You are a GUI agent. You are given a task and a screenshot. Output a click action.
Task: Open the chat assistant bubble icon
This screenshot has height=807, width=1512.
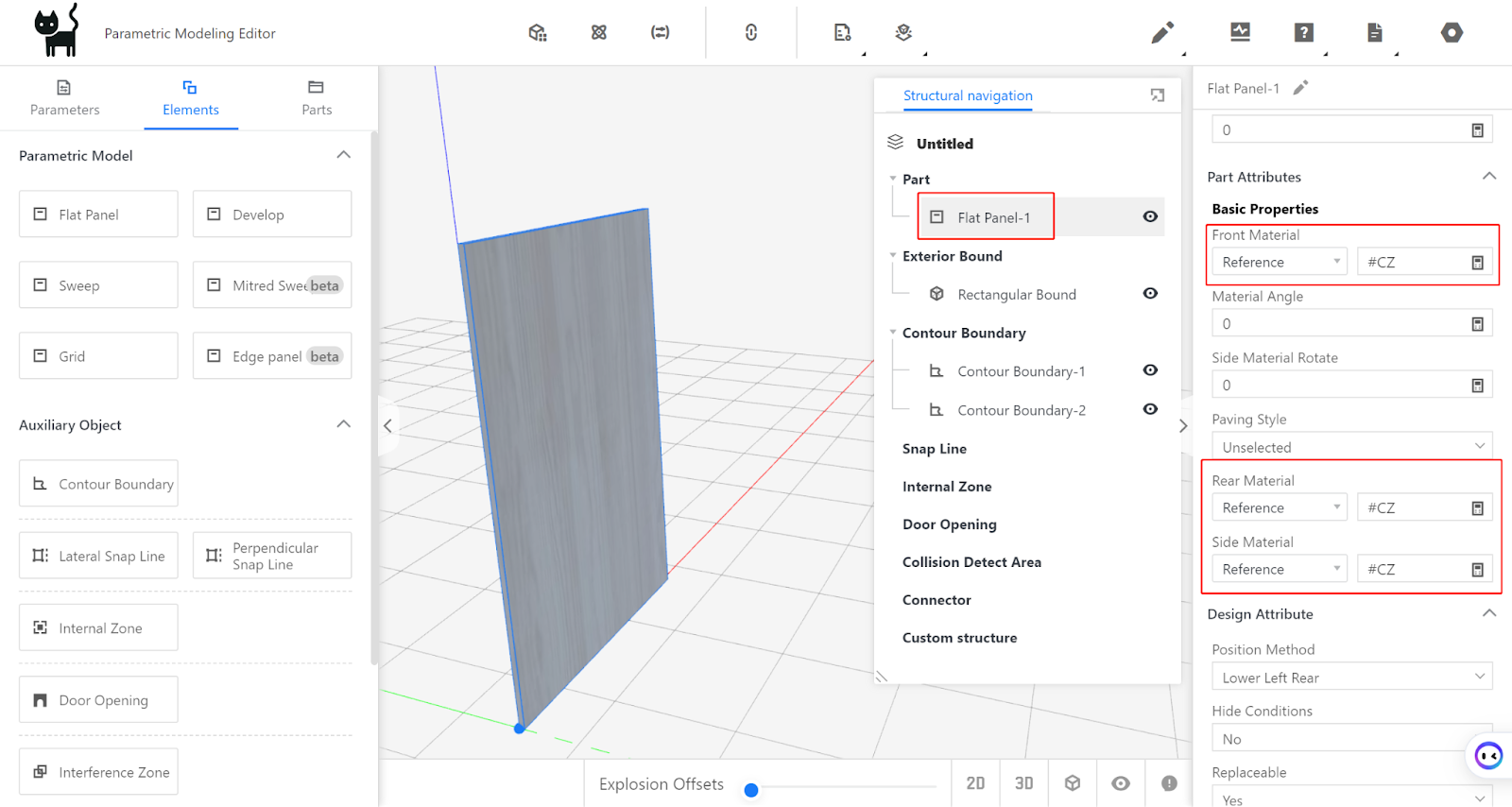(x=1488, y=755)
